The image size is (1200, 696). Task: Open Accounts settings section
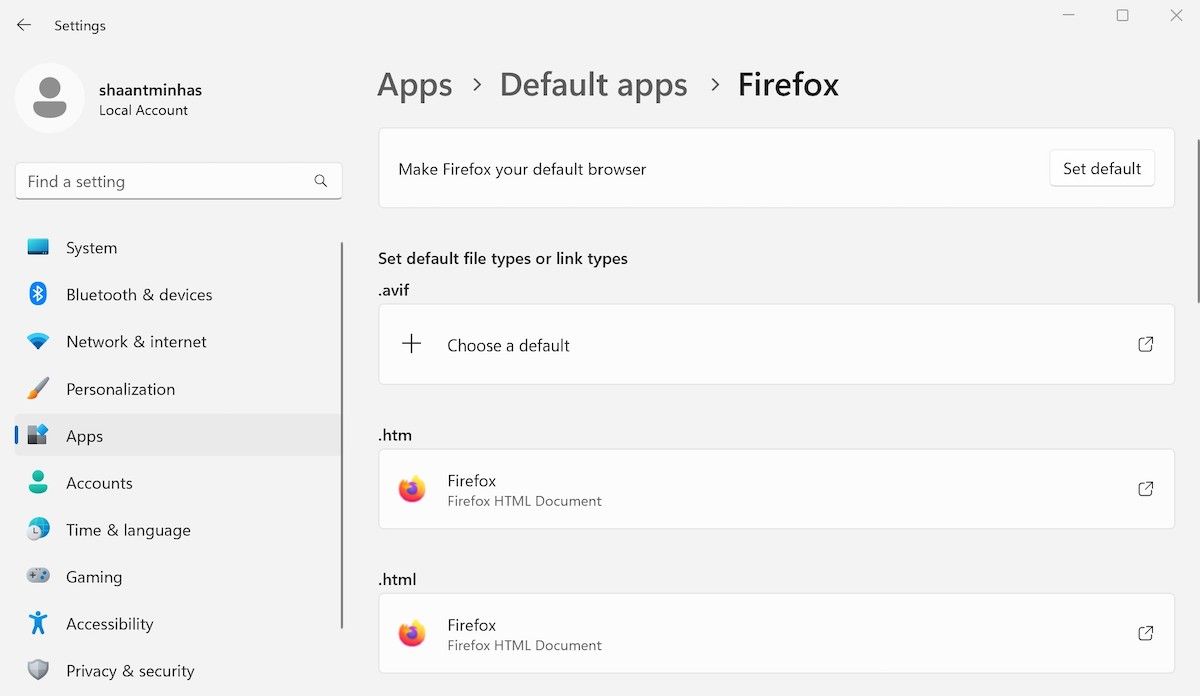(99, 483)
